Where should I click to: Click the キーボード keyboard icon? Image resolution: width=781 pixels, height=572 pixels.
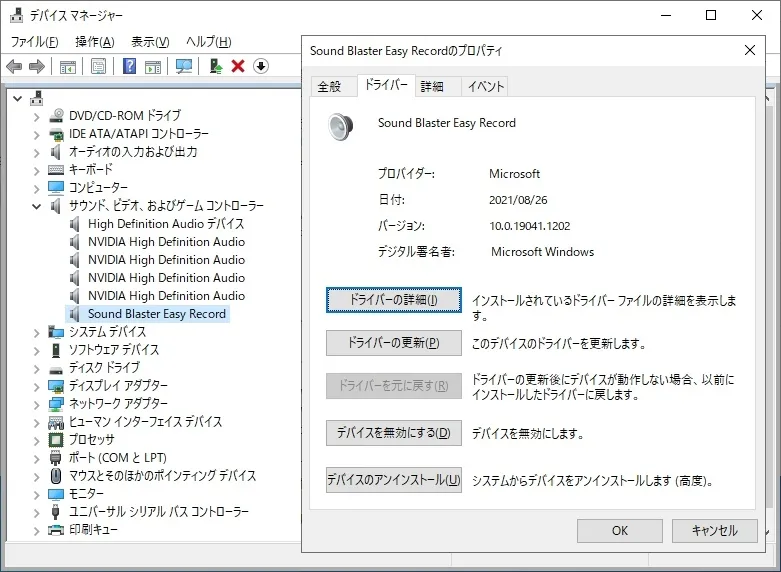pyautogui.click(x=56, y=170)
